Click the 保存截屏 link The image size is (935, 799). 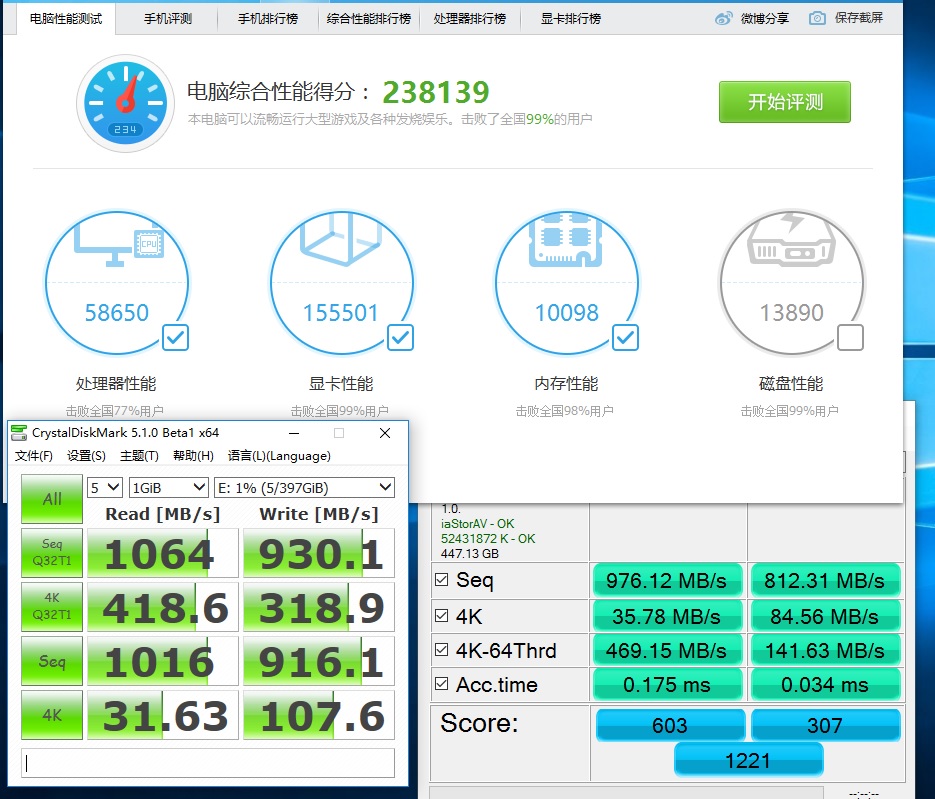pyautogui.click(x=859, y=18)
